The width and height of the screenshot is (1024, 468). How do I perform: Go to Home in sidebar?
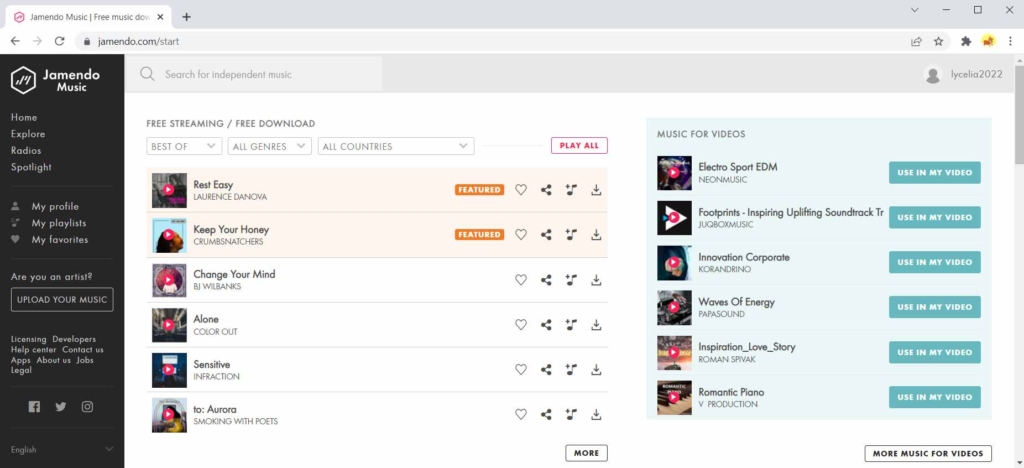[x=24, y=117]
